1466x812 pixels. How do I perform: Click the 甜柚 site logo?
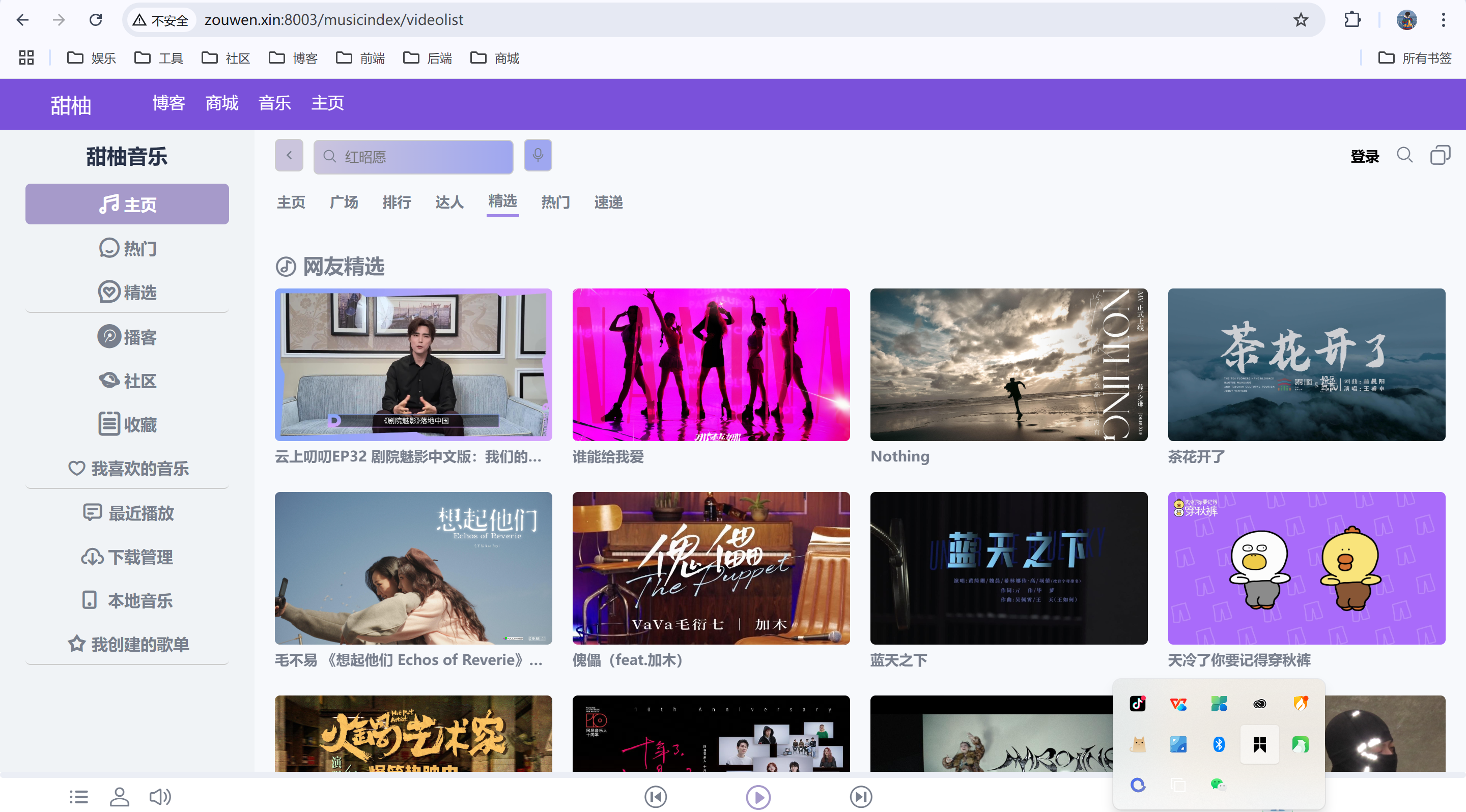coord(71,105)
